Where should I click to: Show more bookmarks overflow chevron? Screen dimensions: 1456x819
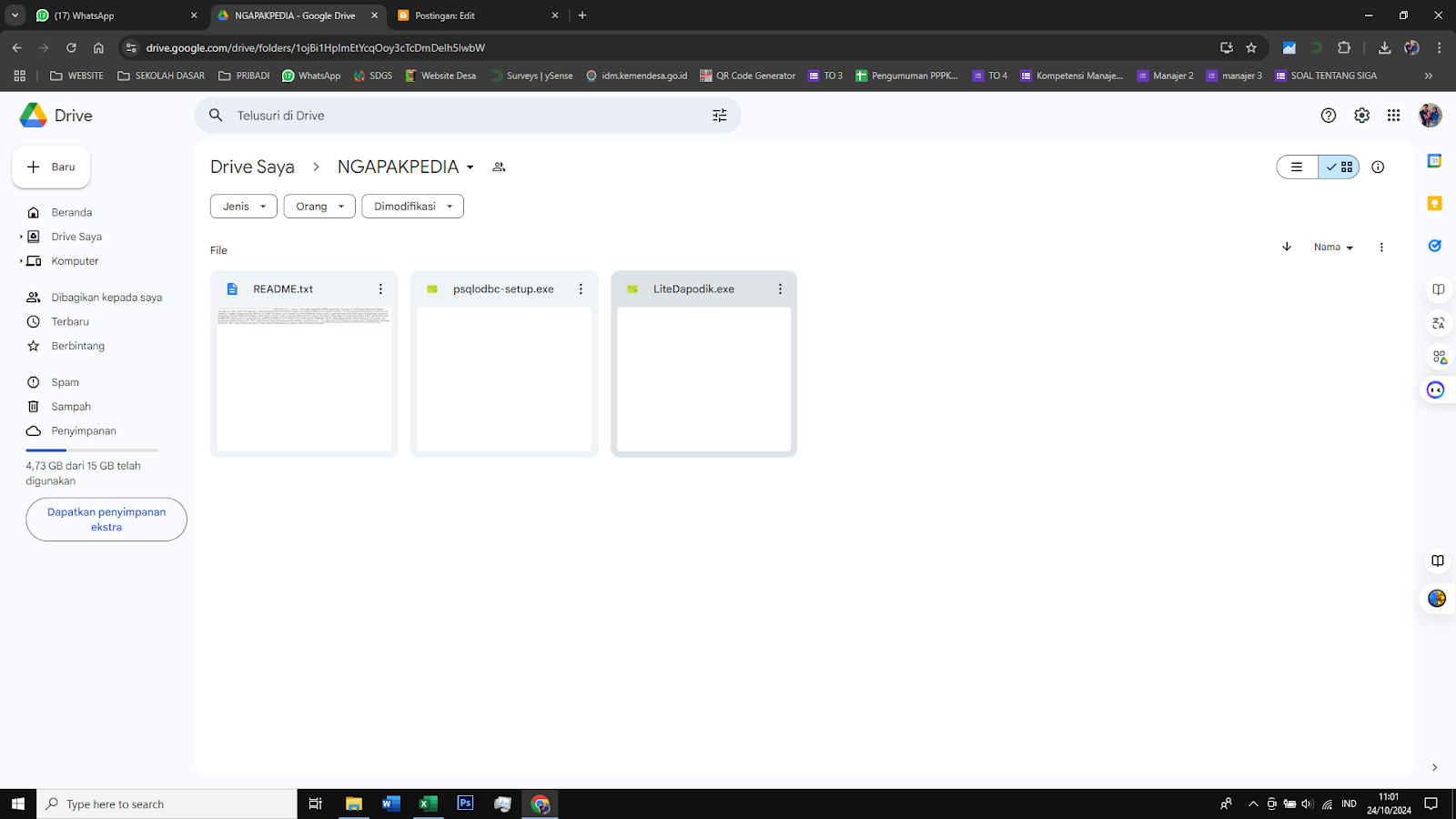1429,76
